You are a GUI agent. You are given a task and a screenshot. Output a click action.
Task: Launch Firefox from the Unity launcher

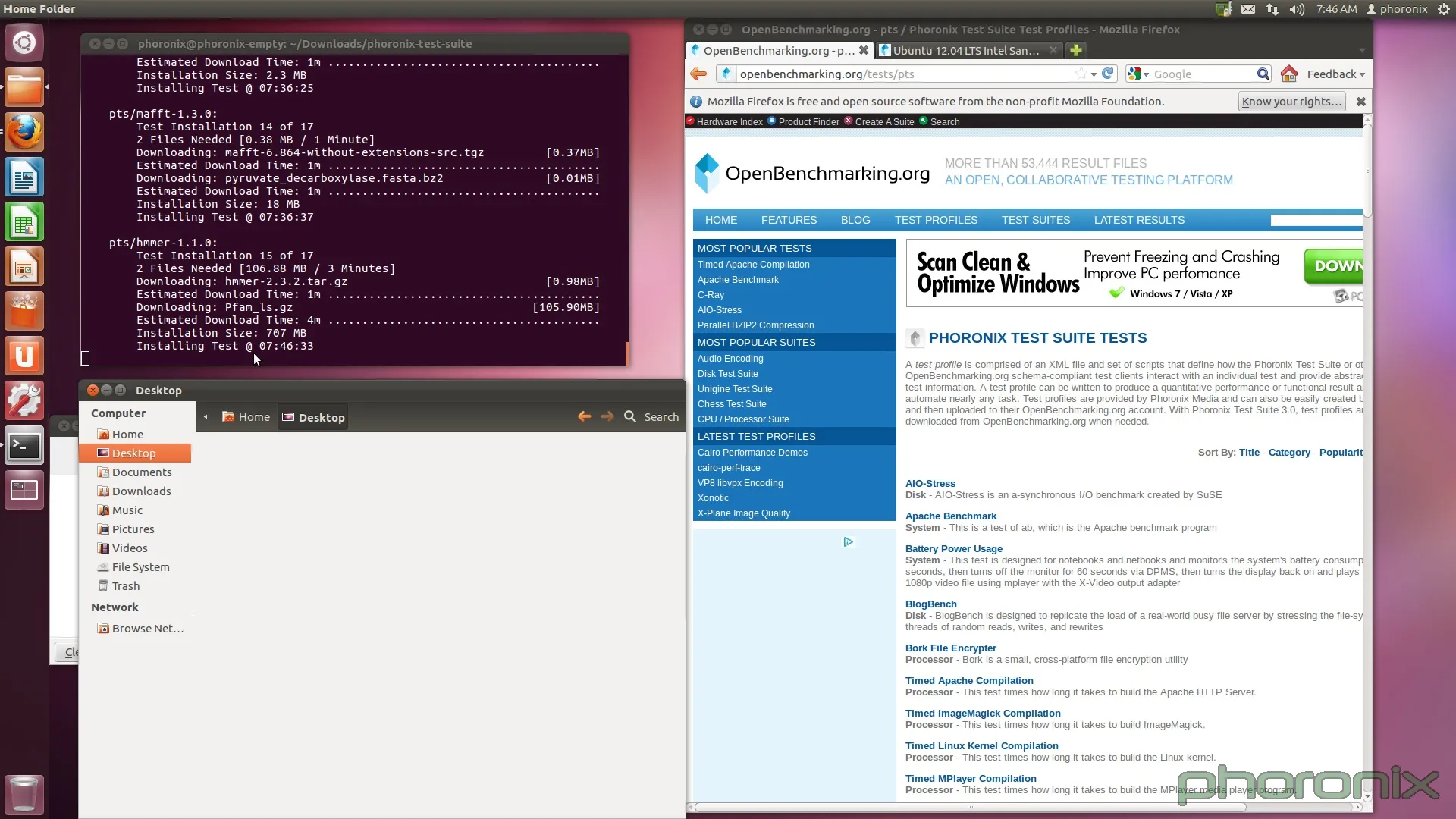(x=24, y=132)
